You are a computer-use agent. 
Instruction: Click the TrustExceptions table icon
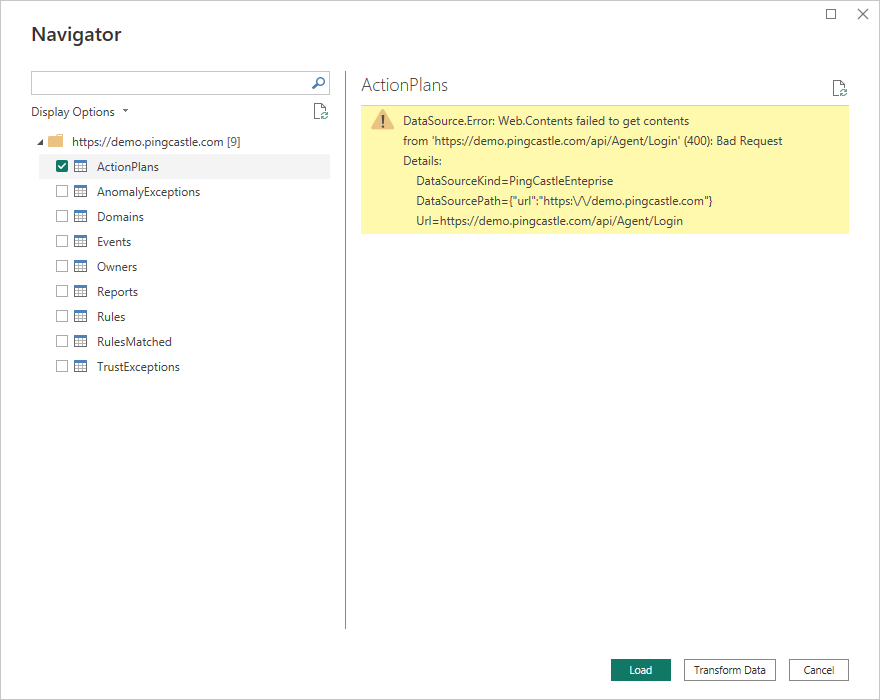point(81,367)
